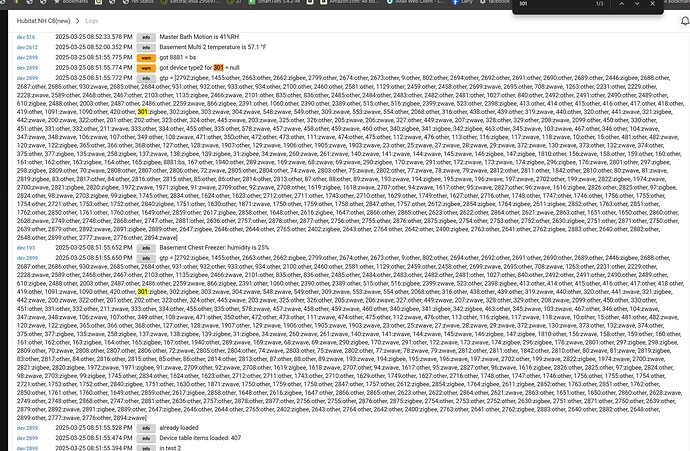
Task: Open dev:2899 link on 'in test 2' row
Action: pos(27,448)
